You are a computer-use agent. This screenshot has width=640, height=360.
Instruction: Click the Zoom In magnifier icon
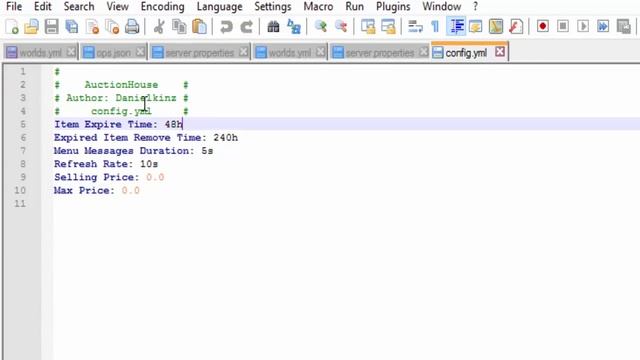pos(320,27)
